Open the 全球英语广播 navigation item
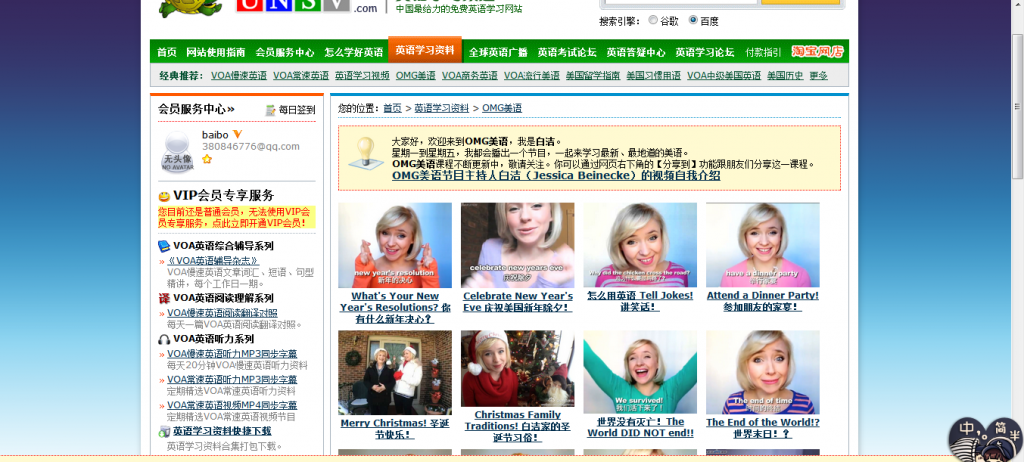The image size is (1024, 462). tap(498, 52)
